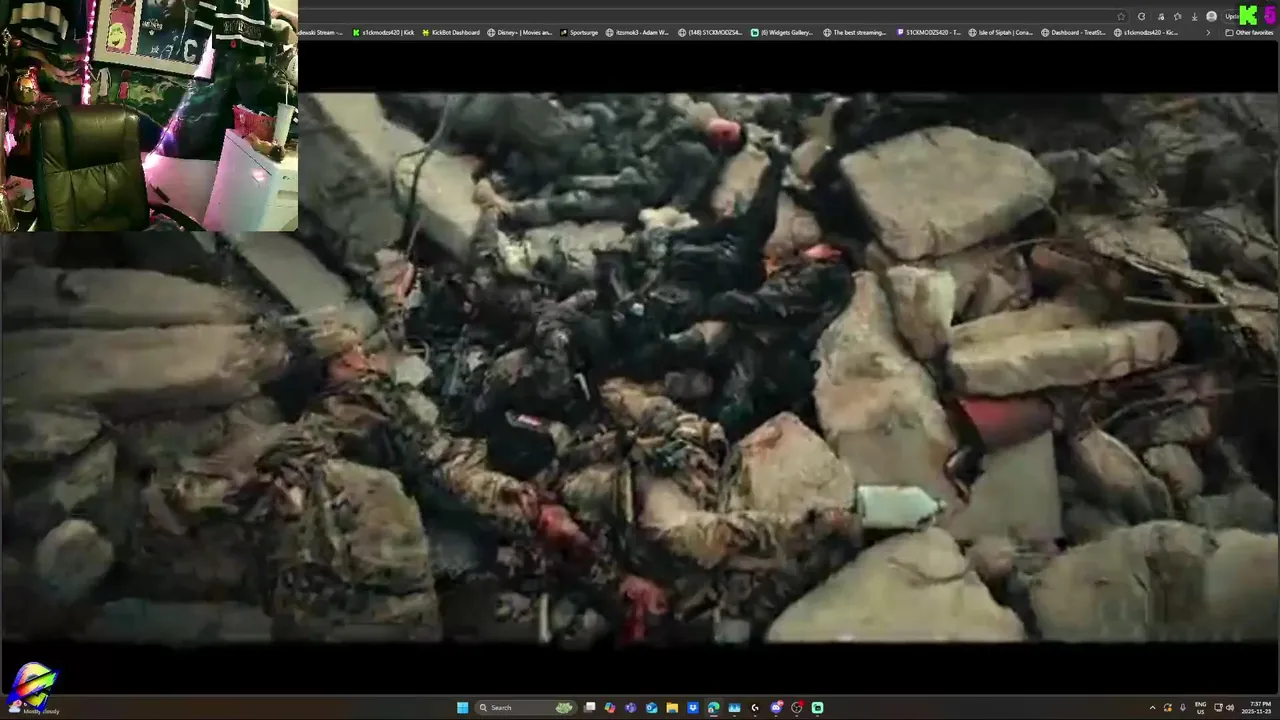The width and height of the screenshot is (1280, 720).
Task: Open Copilot from the taskbar
Action: [610, 707]
